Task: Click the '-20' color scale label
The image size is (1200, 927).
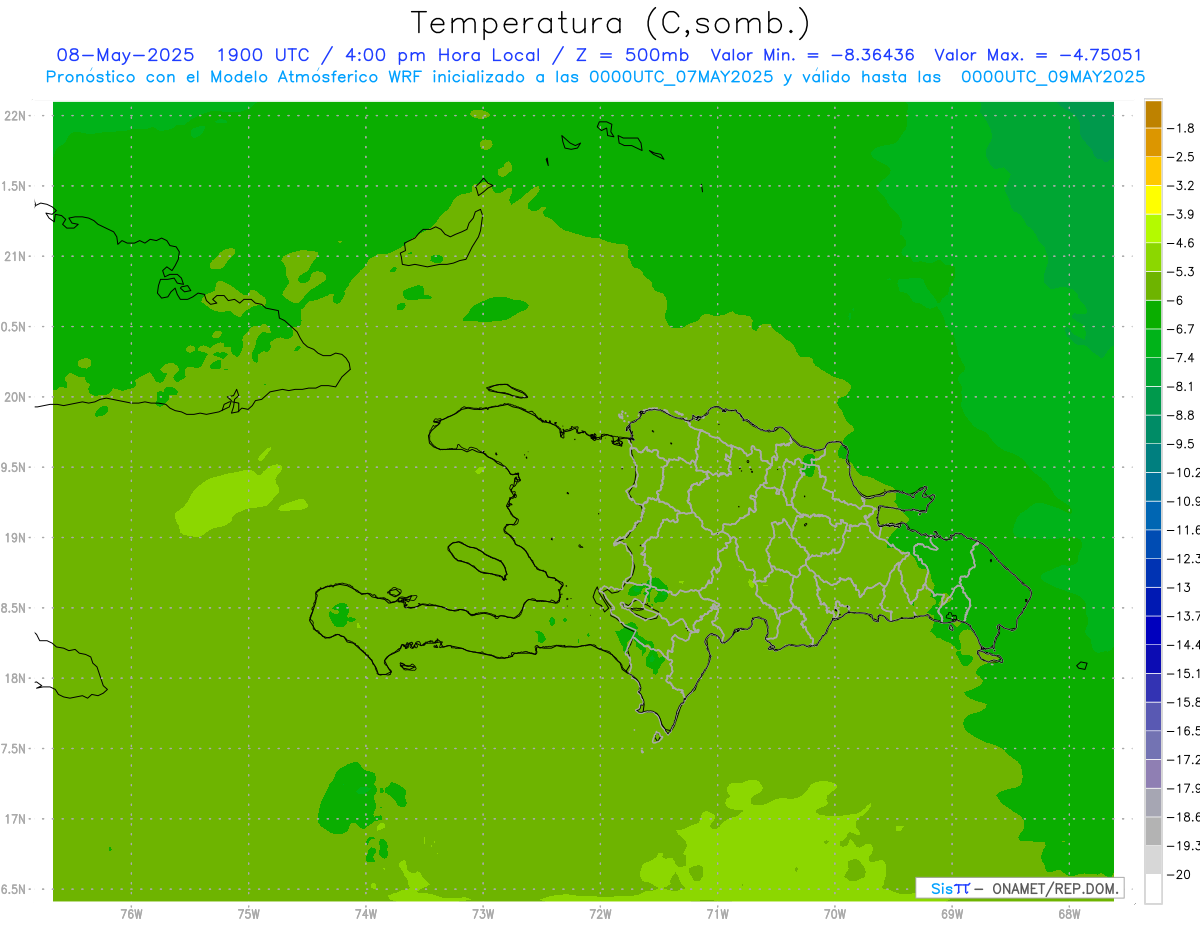Action: coord(1178,874)
